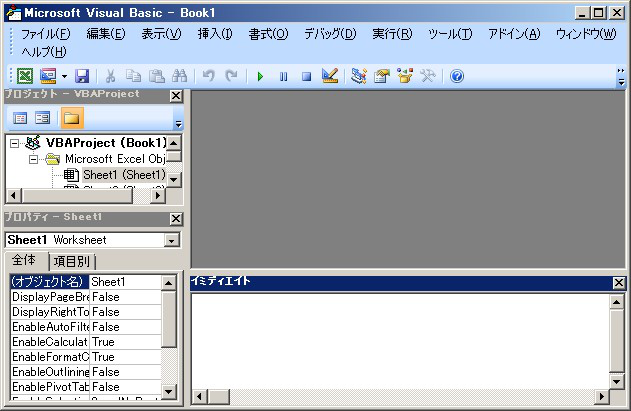The image size is (631, 411).
Task: Open the デバッグ(D) menu
Action: coord(330,34)
